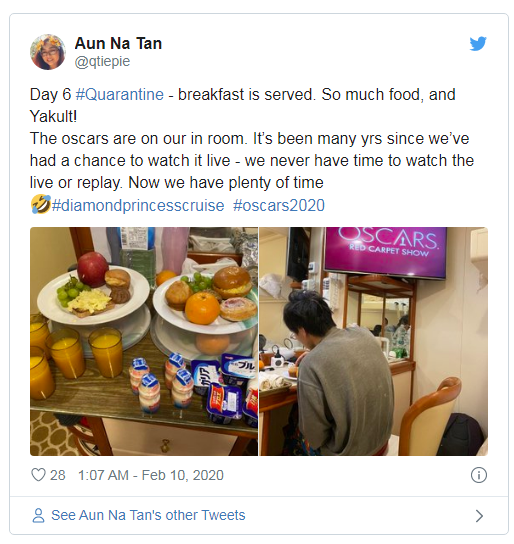Click the person icon beside other Tweets
Screen dimensions: 514x544
point(38,515)
